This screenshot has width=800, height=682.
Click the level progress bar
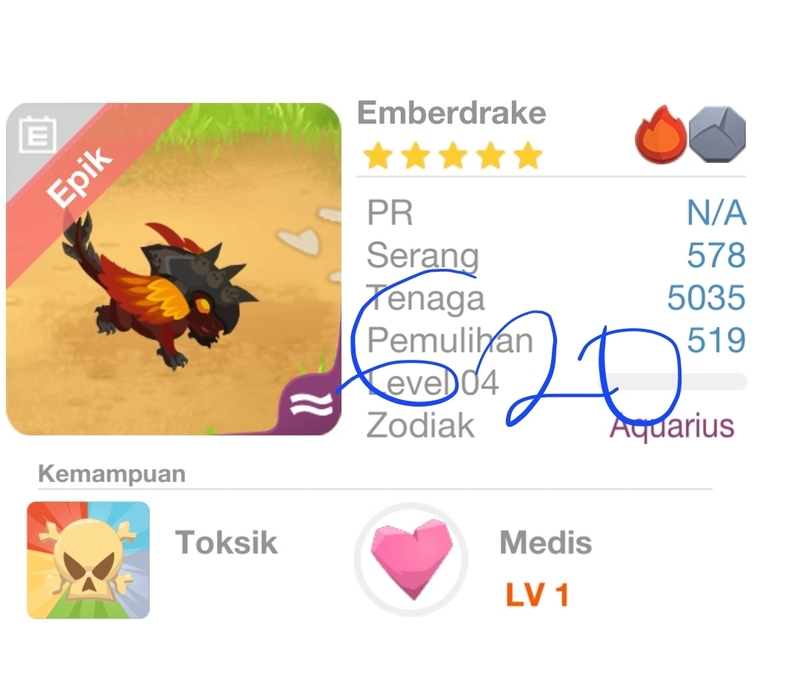pos(674,382)
